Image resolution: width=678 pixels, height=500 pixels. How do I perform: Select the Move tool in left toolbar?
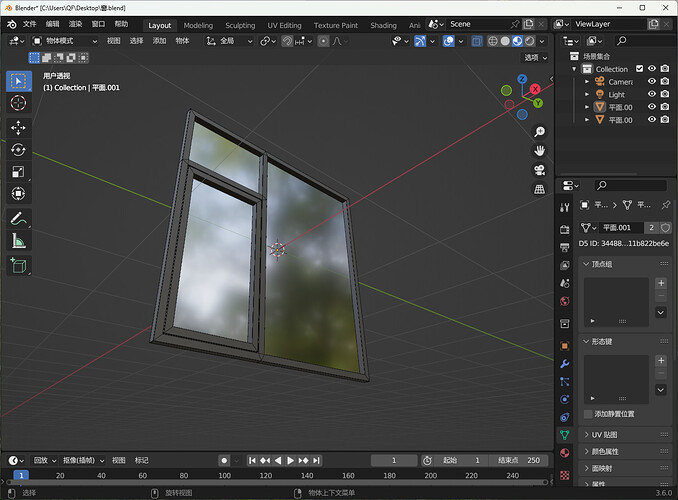click(x=19, y=128)
